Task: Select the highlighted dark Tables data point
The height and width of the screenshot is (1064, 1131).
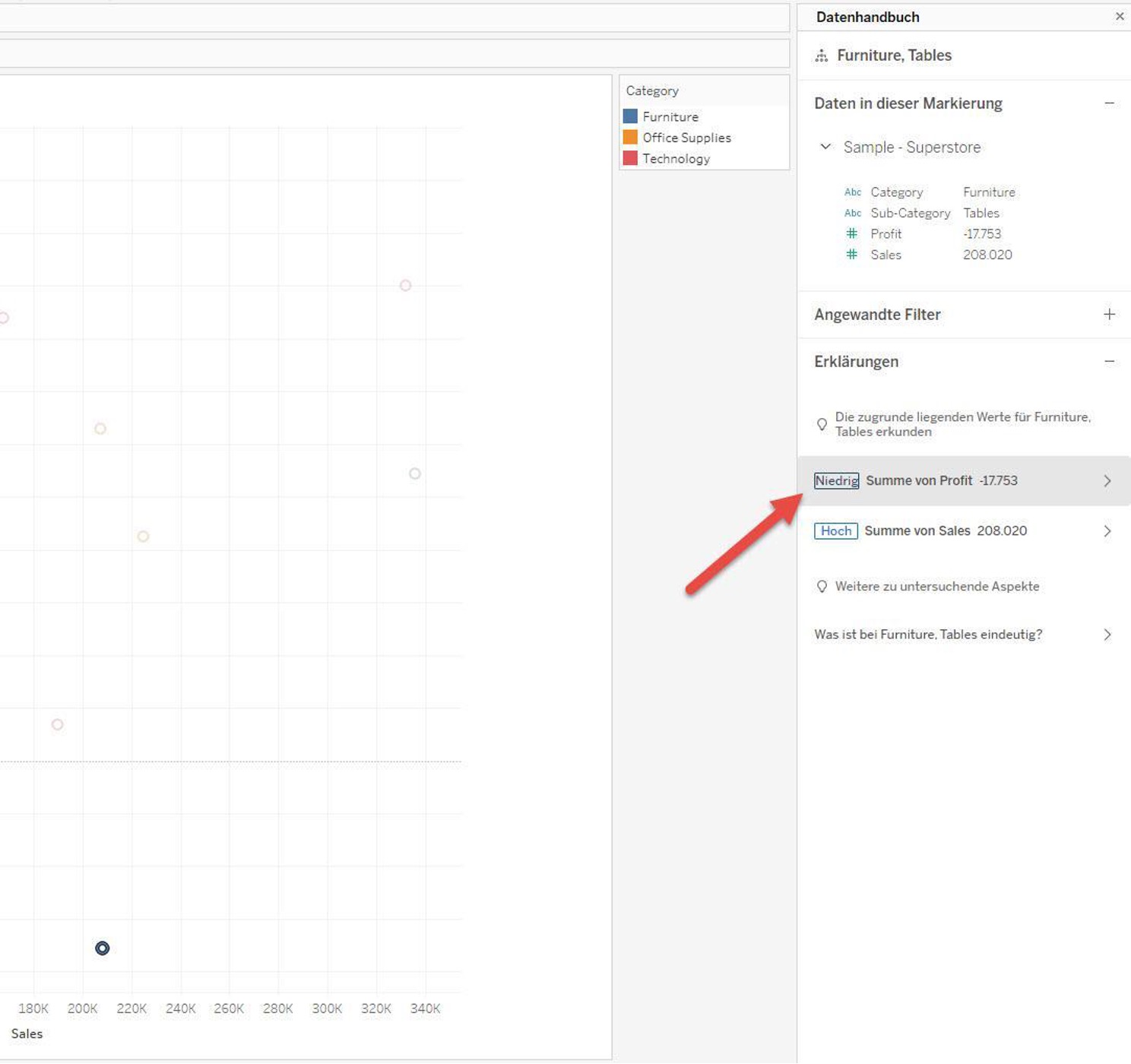Action: click(x=103, y=948)
